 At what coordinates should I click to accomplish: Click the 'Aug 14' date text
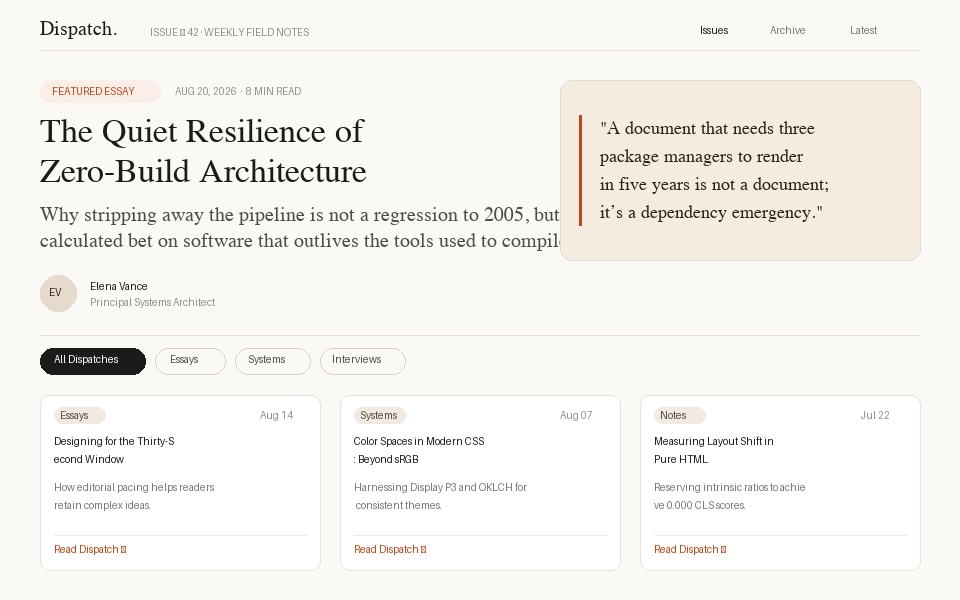(277, 415)
